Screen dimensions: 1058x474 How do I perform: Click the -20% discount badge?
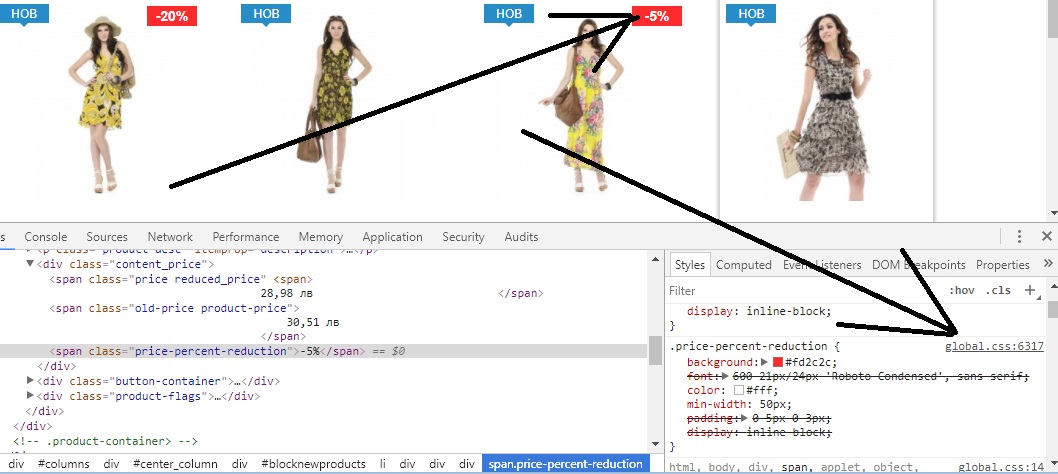(172, 16)
